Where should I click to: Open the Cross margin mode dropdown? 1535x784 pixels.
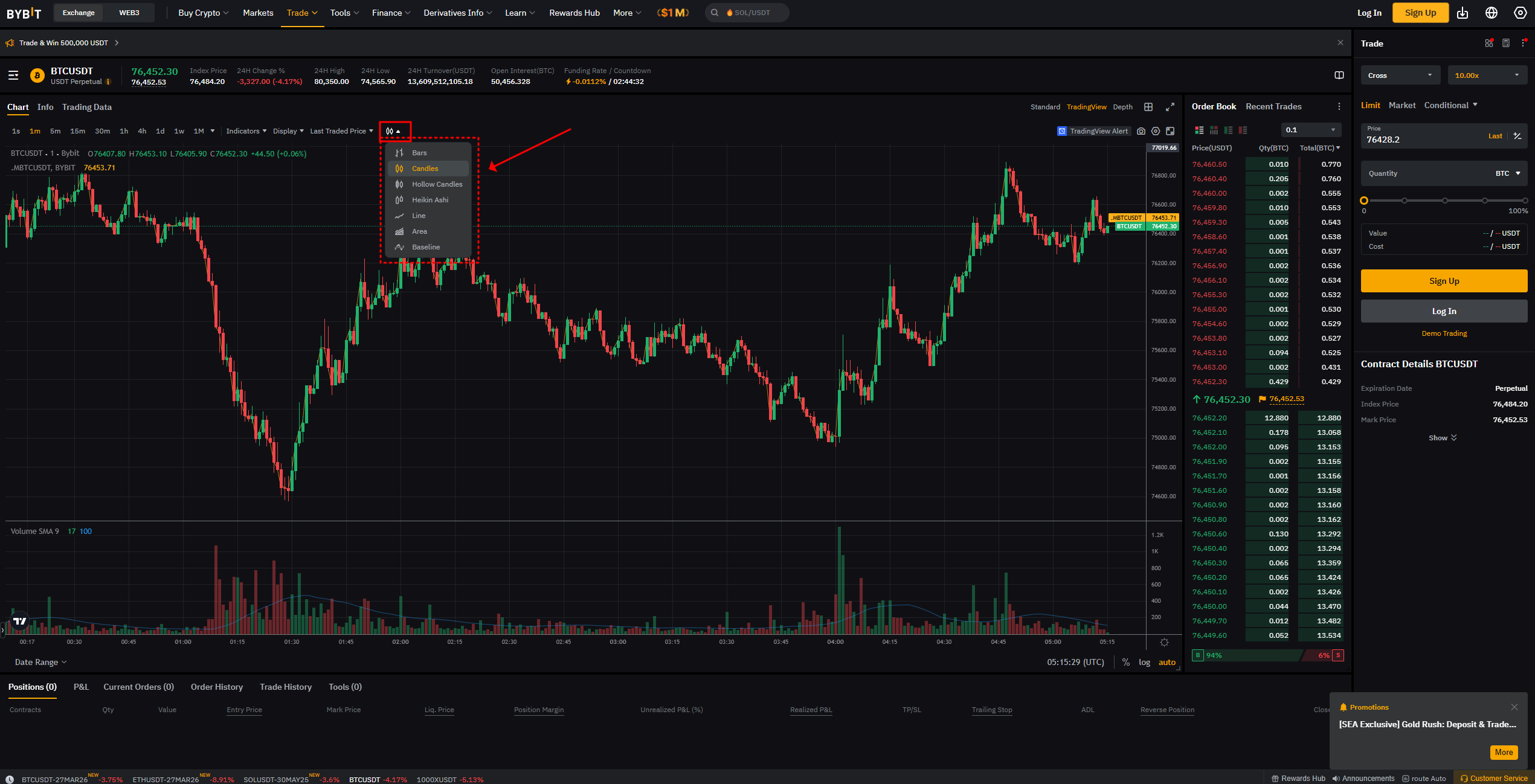(x=1400, y=76)
